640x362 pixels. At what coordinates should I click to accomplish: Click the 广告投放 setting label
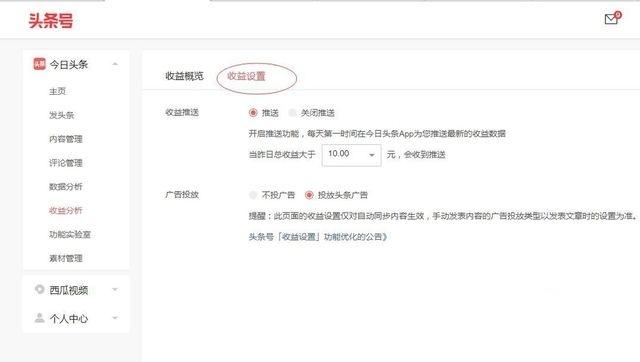182,195
